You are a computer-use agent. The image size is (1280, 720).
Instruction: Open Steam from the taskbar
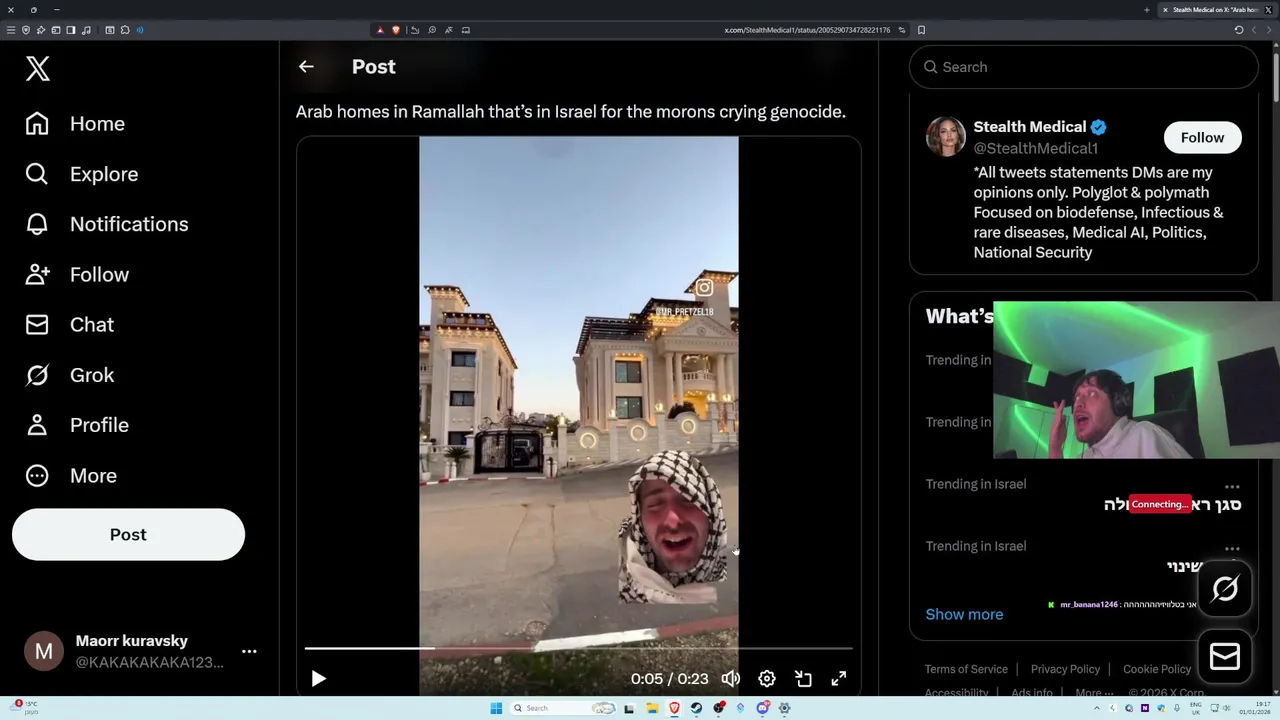(x=697, y=708)
